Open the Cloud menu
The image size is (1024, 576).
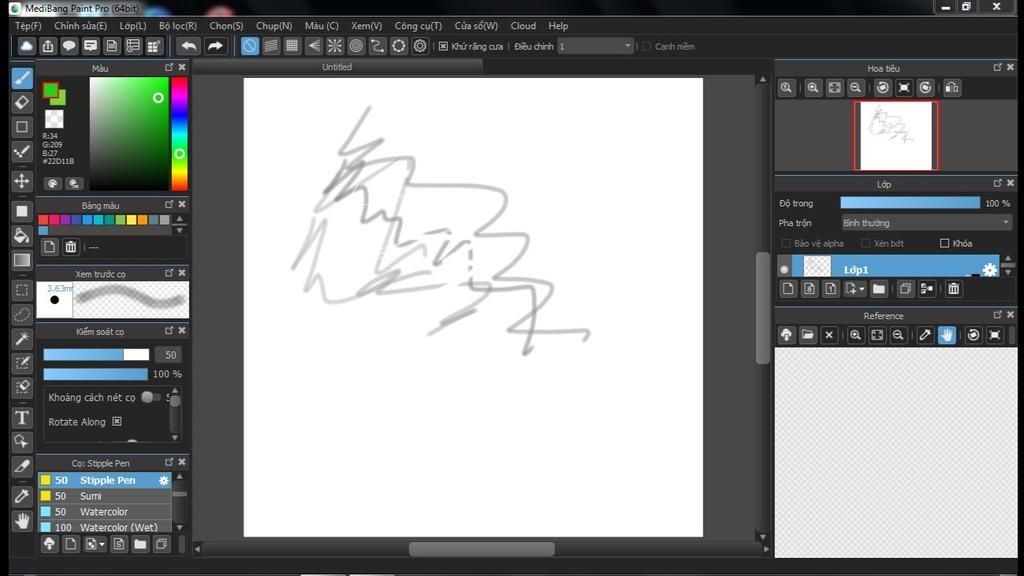[523, 26]
